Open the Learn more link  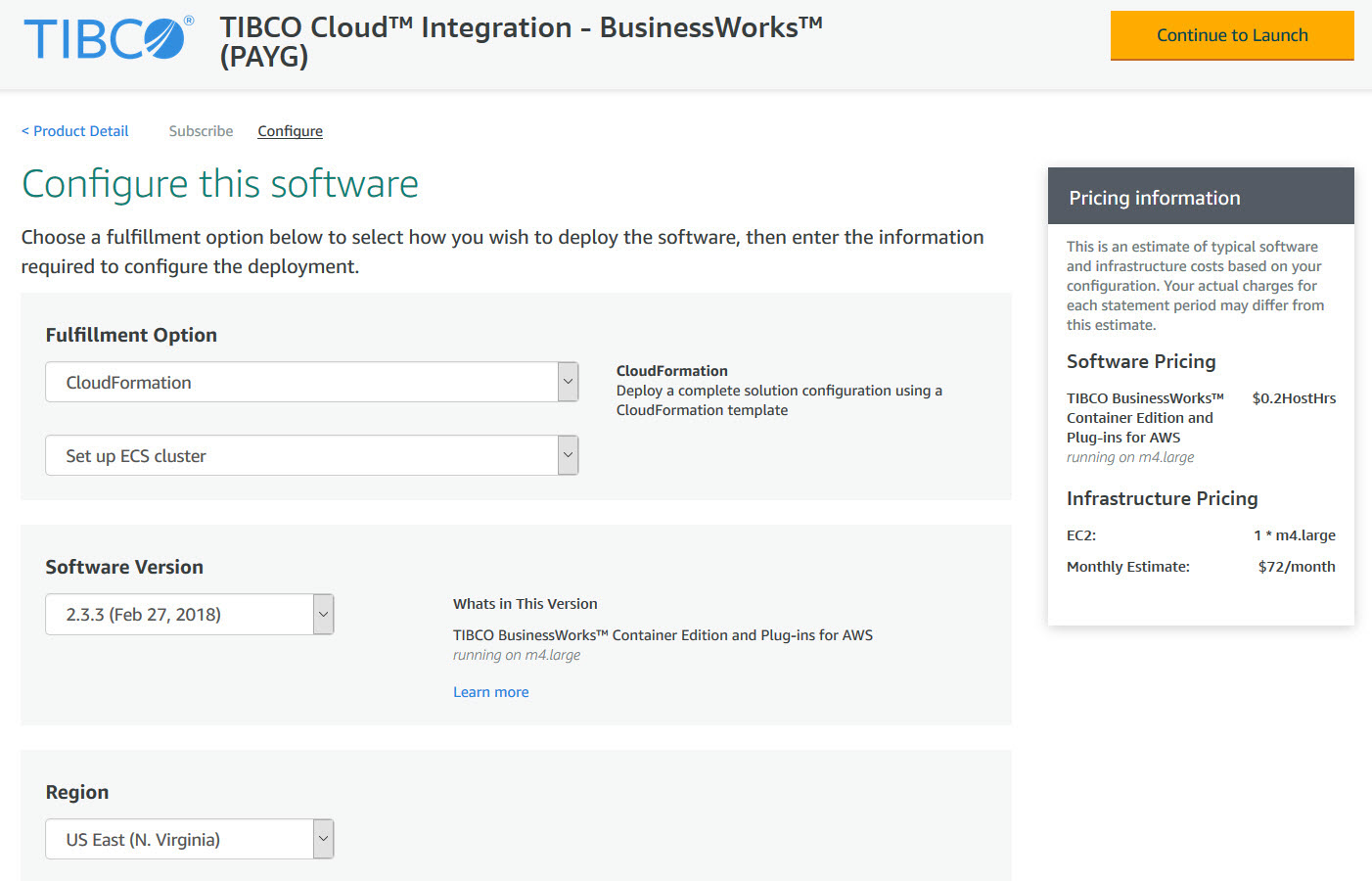point(490,692)
